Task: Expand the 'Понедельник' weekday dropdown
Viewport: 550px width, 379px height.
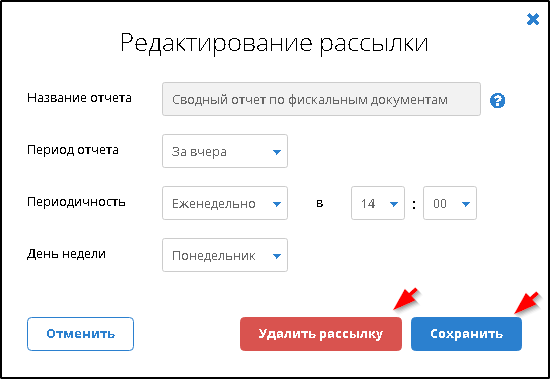Action: click(x=225, y=255)
